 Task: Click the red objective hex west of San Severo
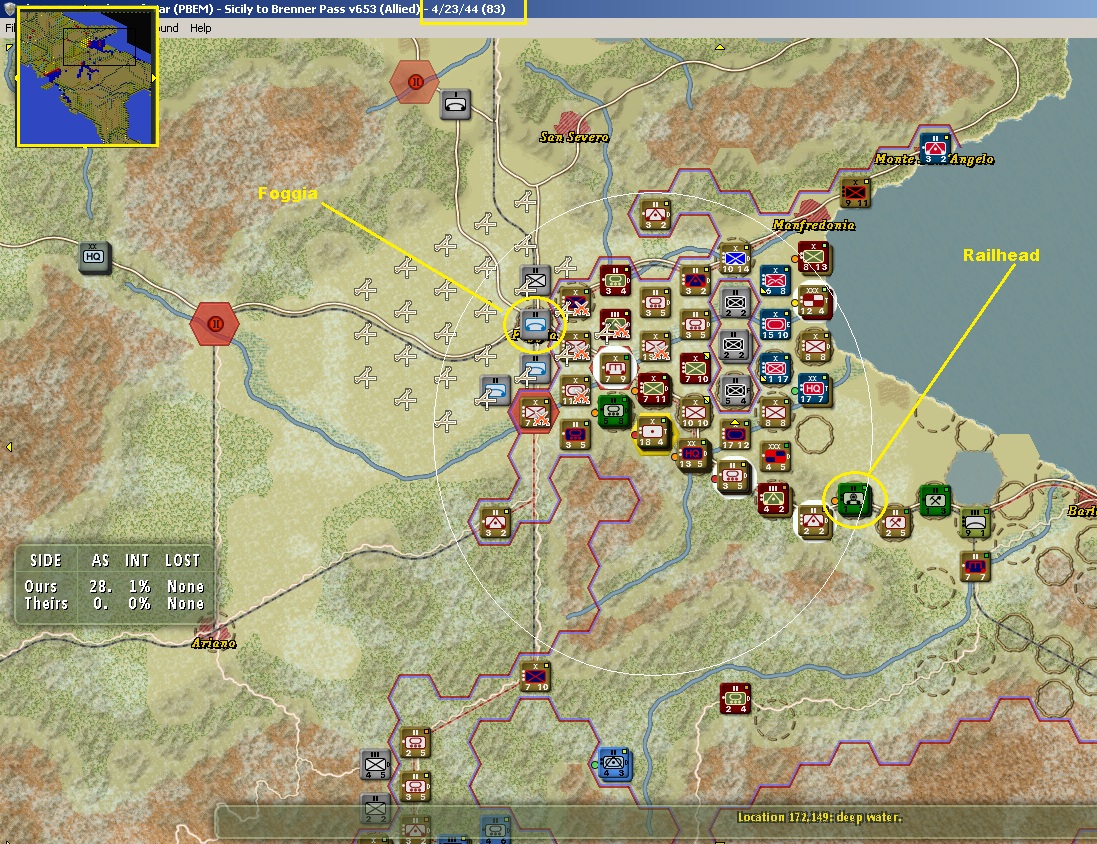tap(415, 82)
